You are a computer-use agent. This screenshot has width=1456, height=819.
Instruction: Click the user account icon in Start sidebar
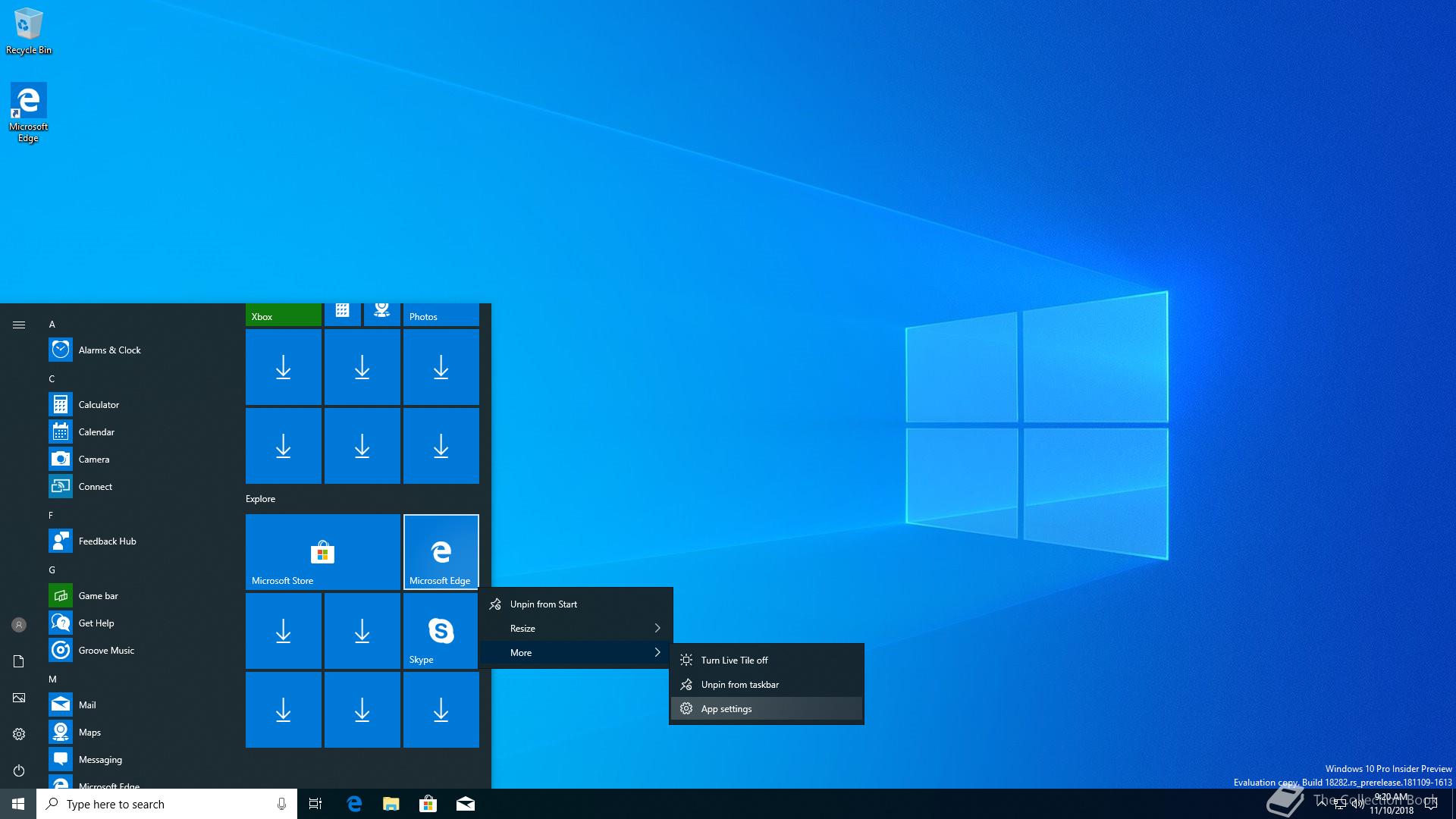click(19, 625)
